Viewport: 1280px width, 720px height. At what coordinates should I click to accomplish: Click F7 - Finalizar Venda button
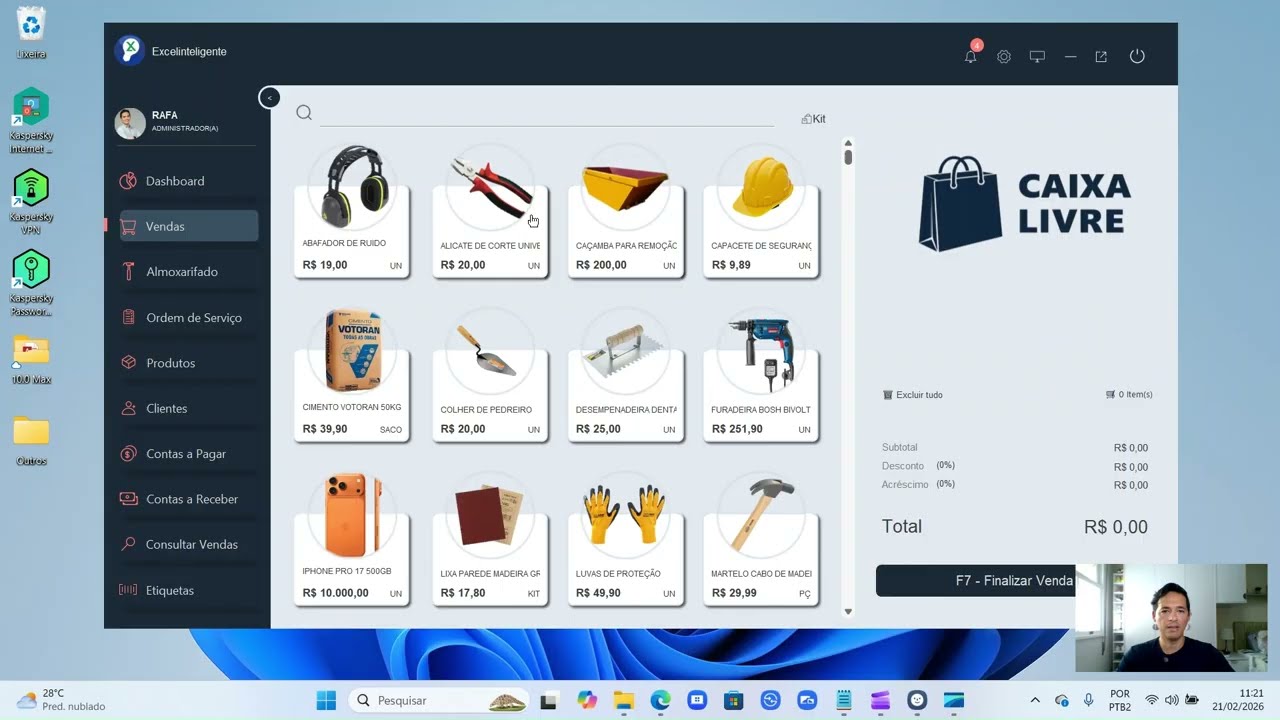tap(1014, 581)
